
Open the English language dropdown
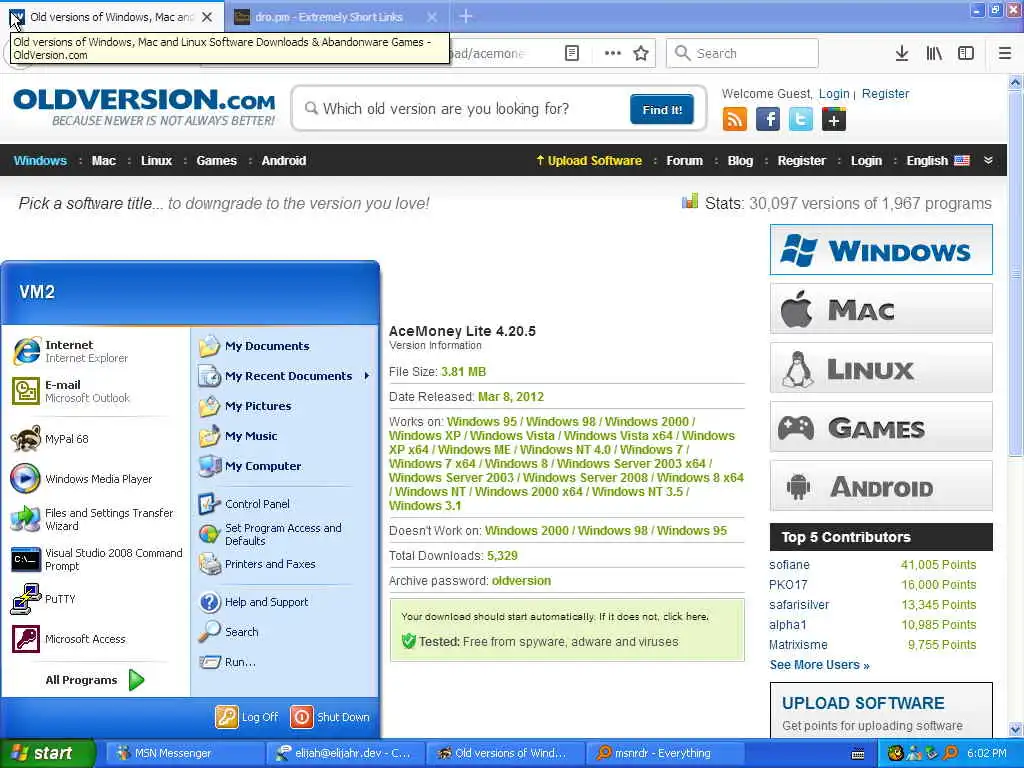click(x=938, y=161)
